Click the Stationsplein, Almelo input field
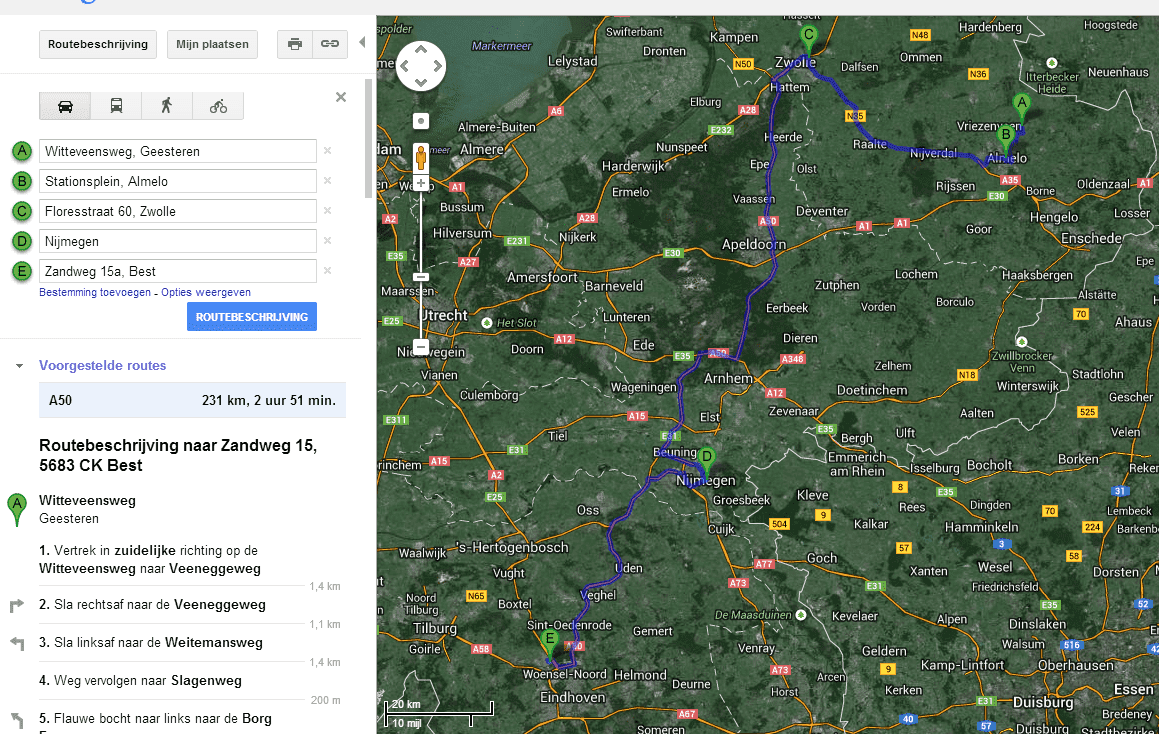 tap(178, 181)
